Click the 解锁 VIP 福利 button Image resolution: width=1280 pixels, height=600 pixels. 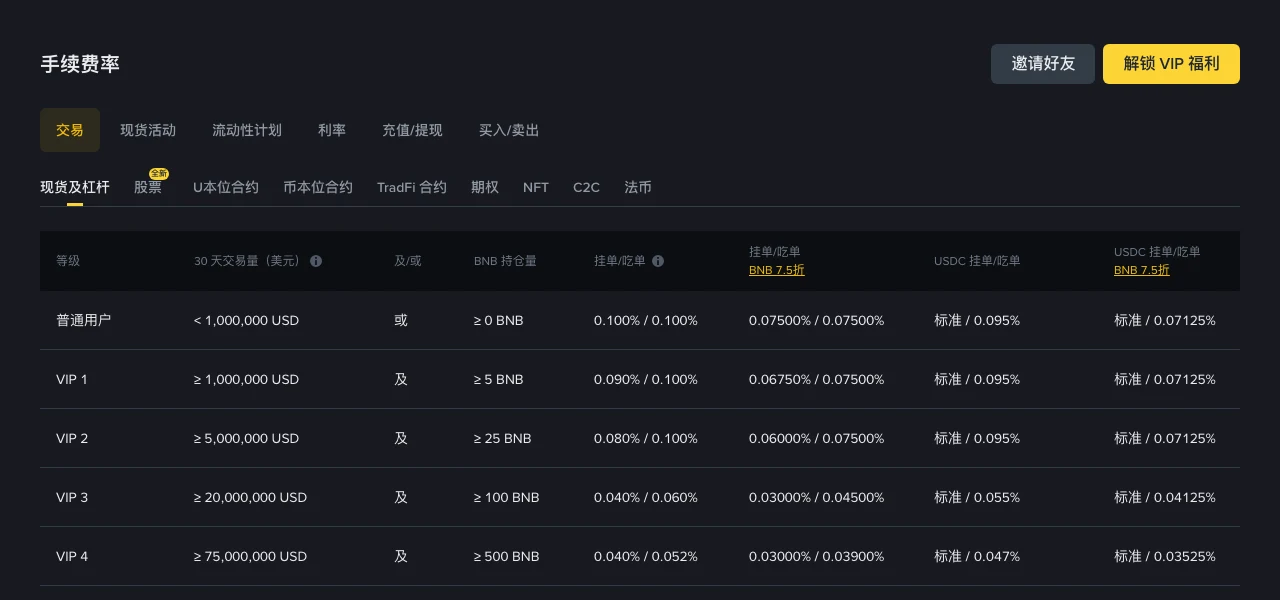tap(1171, 64)
